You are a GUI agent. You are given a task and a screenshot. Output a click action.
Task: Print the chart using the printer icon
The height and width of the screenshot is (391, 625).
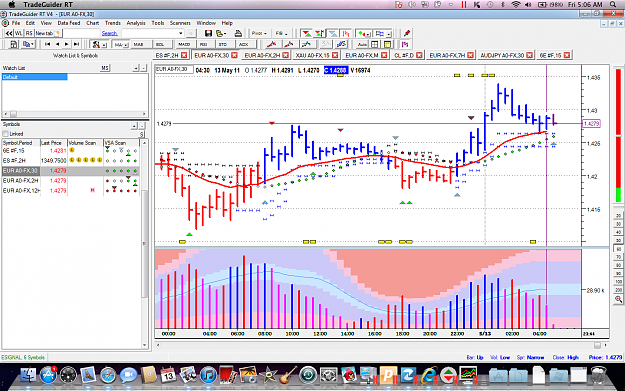238,33
